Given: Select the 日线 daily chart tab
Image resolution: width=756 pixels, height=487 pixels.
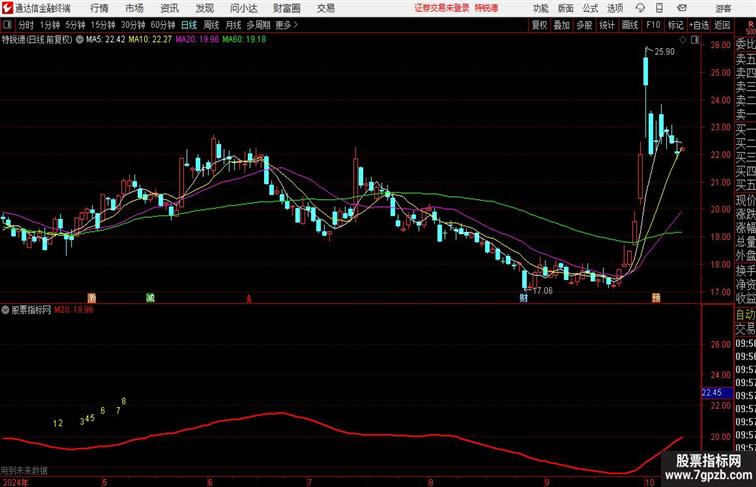Looking at the screenshot, I should tap(189, 25).
